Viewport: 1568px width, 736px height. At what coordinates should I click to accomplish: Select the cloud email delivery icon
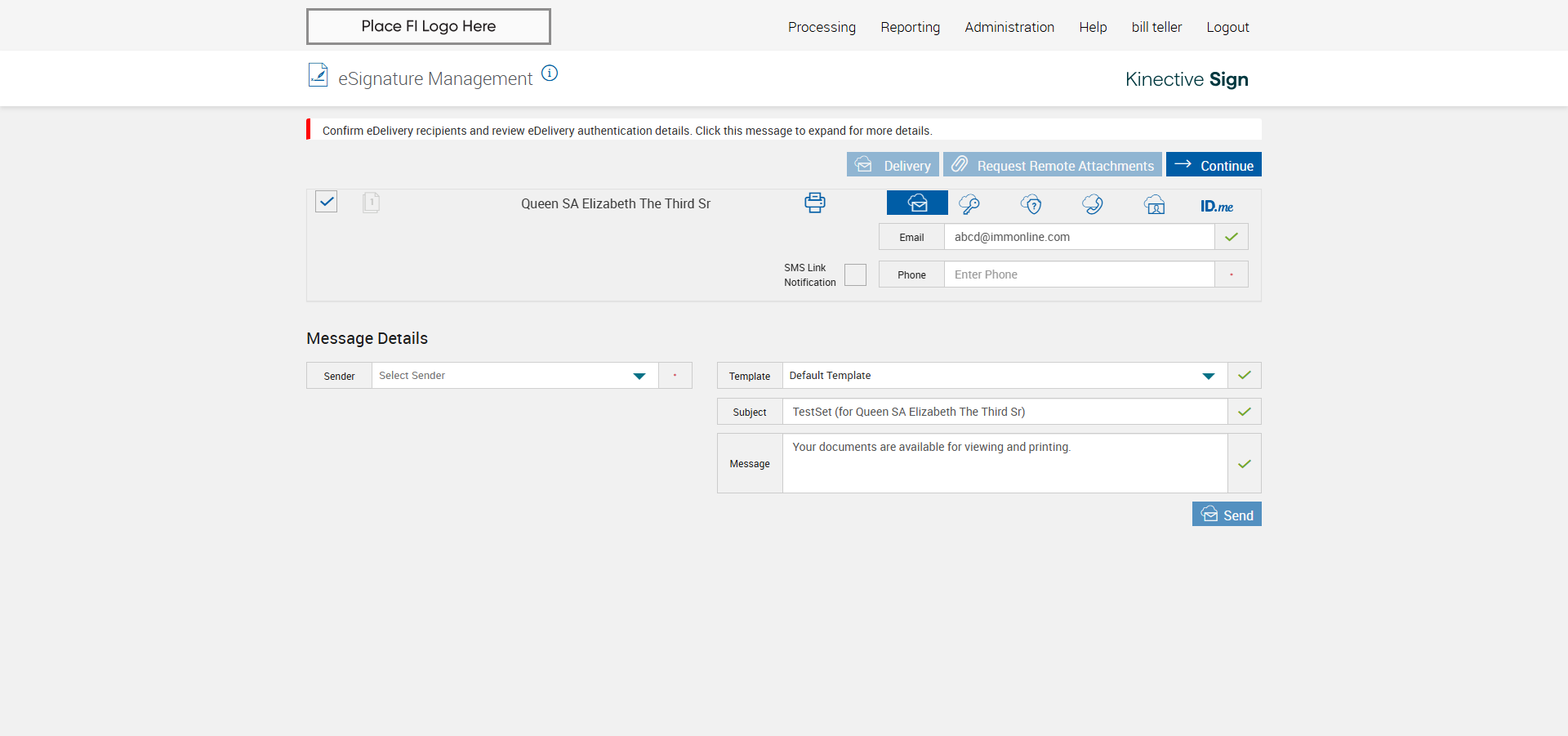tap(917, 203)
